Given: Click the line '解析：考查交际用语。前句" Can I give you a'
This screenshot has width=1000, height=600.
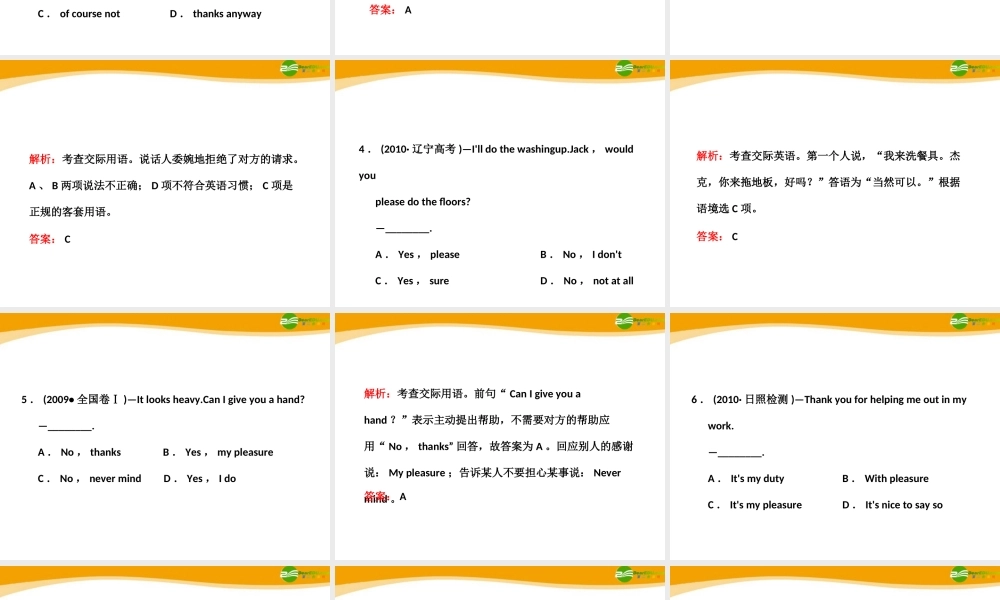Looking at the screenshot, I should pyautogui.click(x=473, y=393).
